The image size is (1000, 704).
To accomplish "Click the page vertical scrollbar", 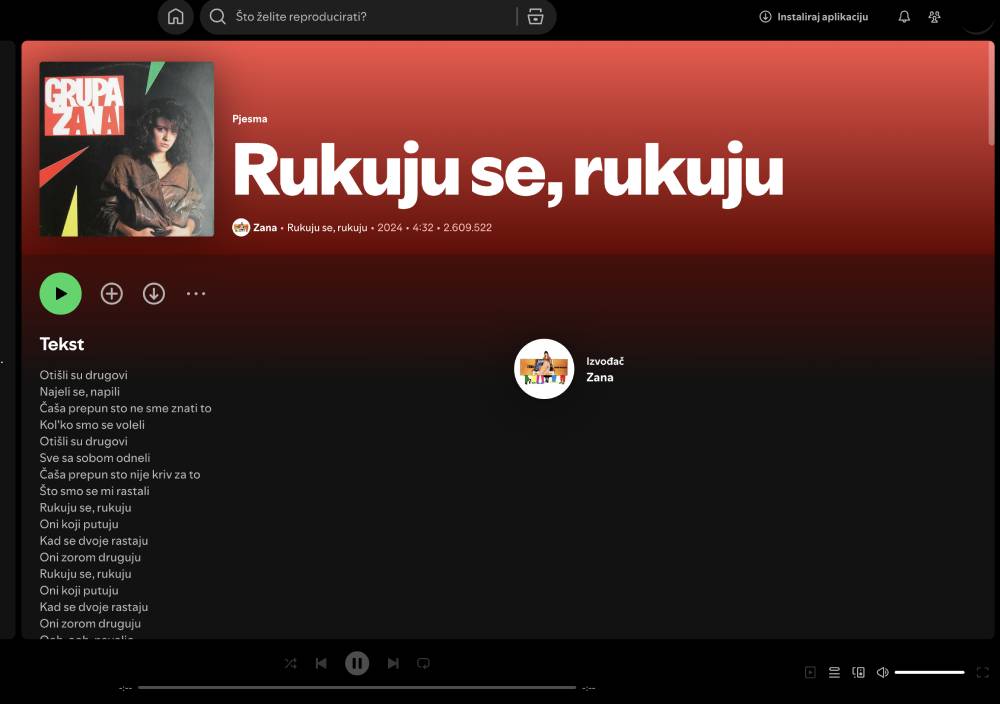I will click(991, 96).
